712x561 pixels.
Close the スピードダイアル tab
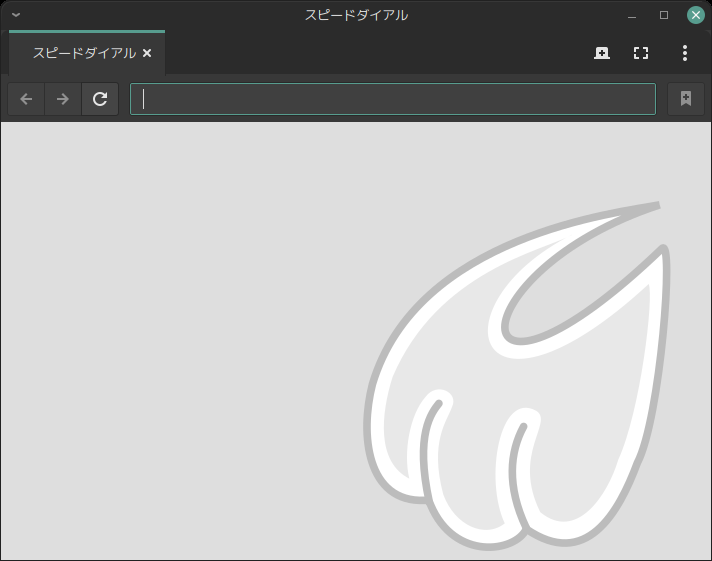coord(147,53)
